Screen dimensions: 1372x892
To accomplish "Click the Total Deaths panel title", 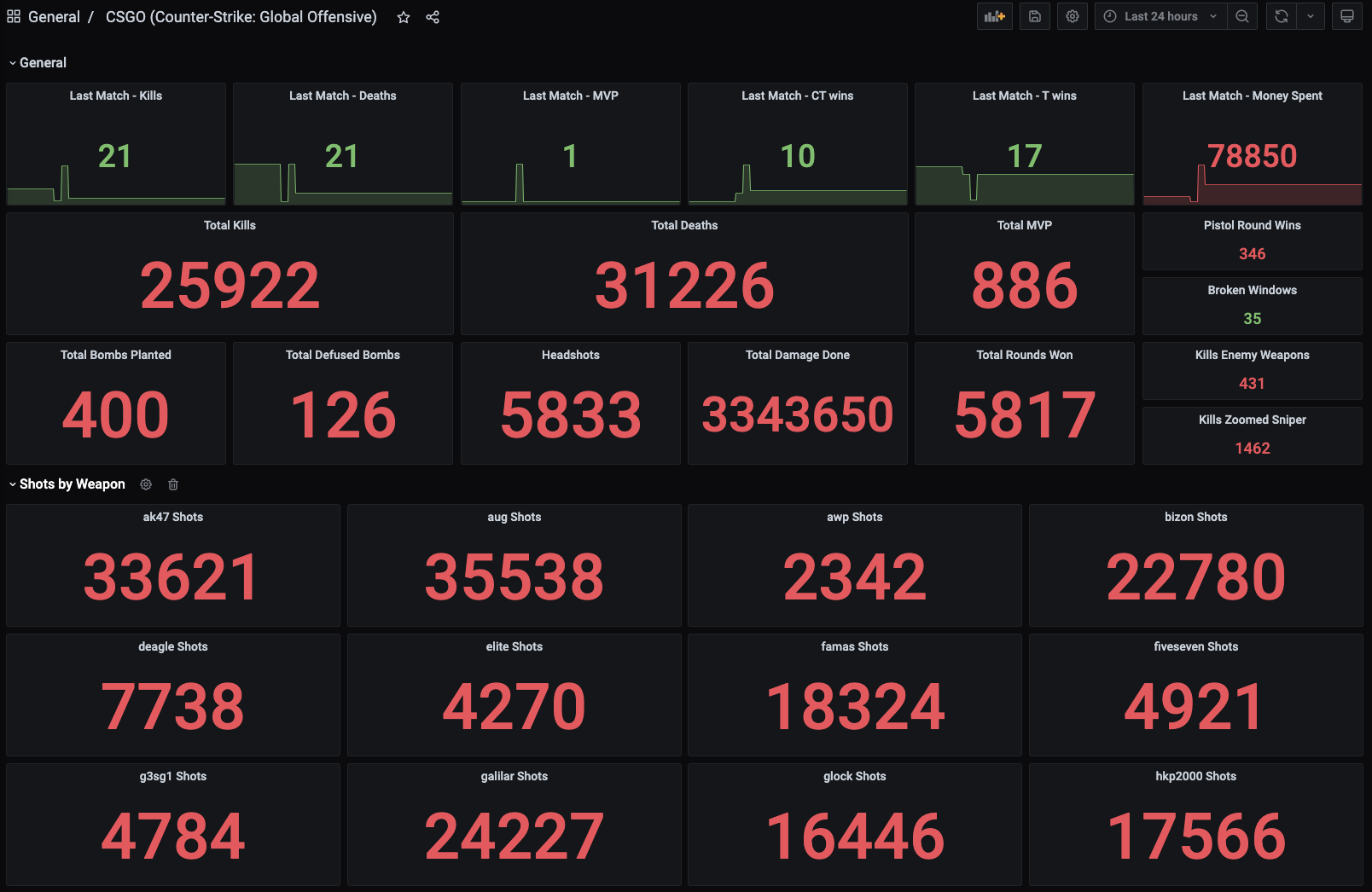I will click(x=684, y=225).
